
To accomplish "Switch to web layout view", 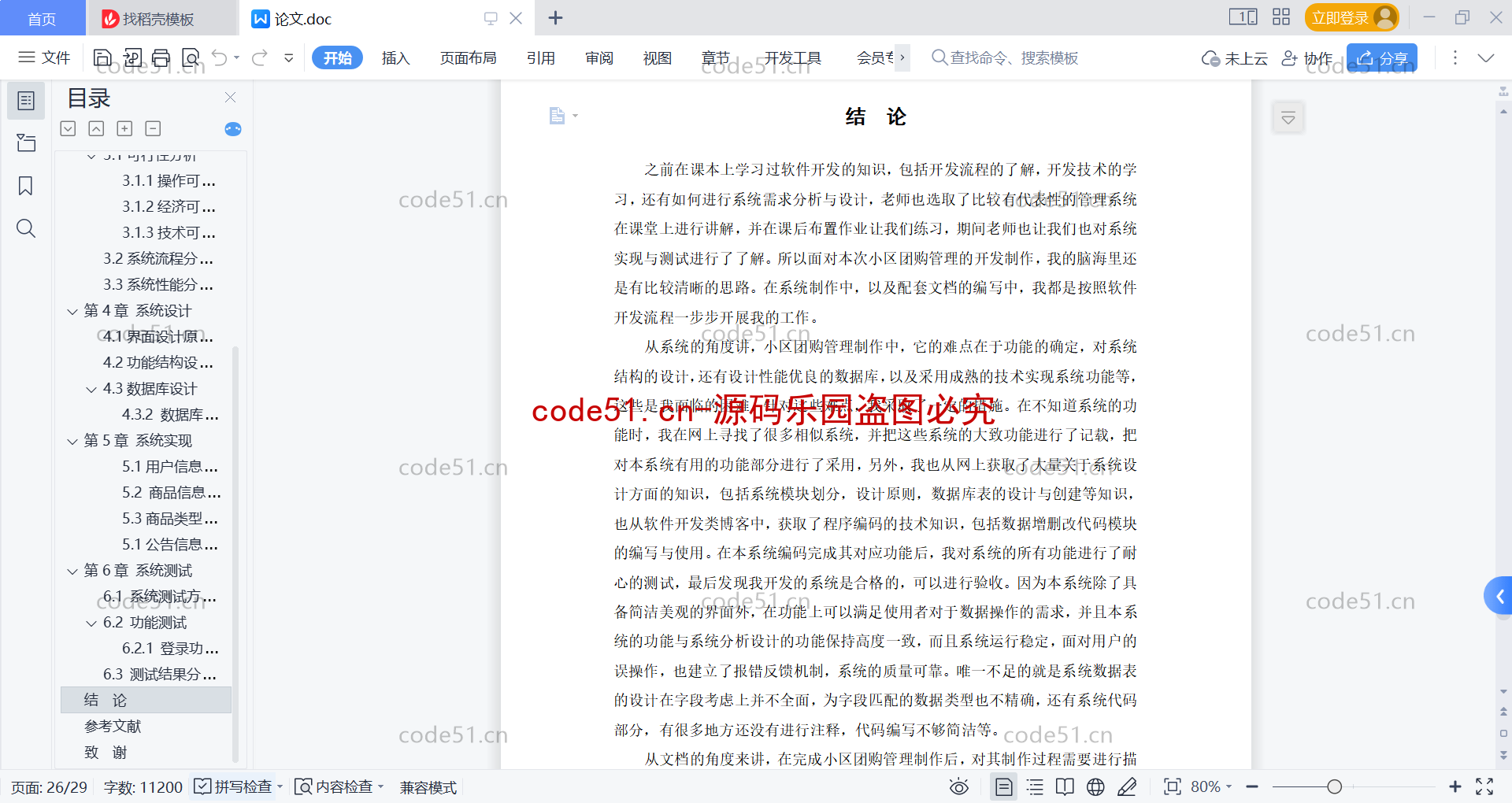I will (1095, 786).
